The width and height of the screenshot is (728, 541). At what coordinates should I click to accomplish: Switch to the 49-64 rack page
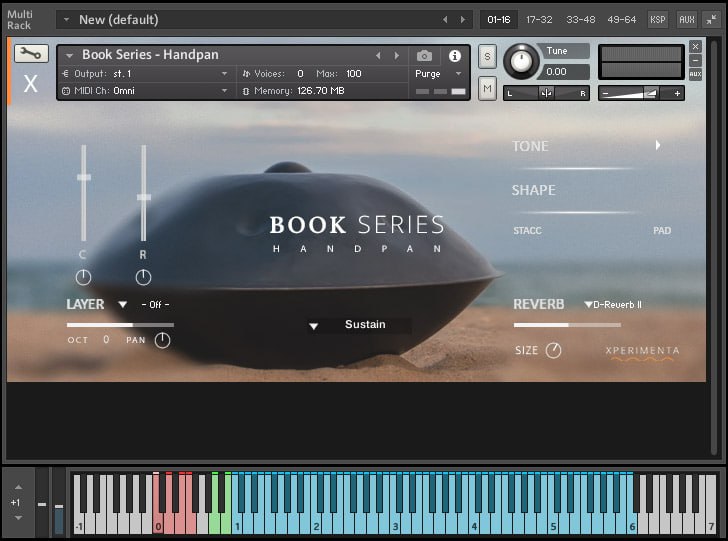(622, 20)
